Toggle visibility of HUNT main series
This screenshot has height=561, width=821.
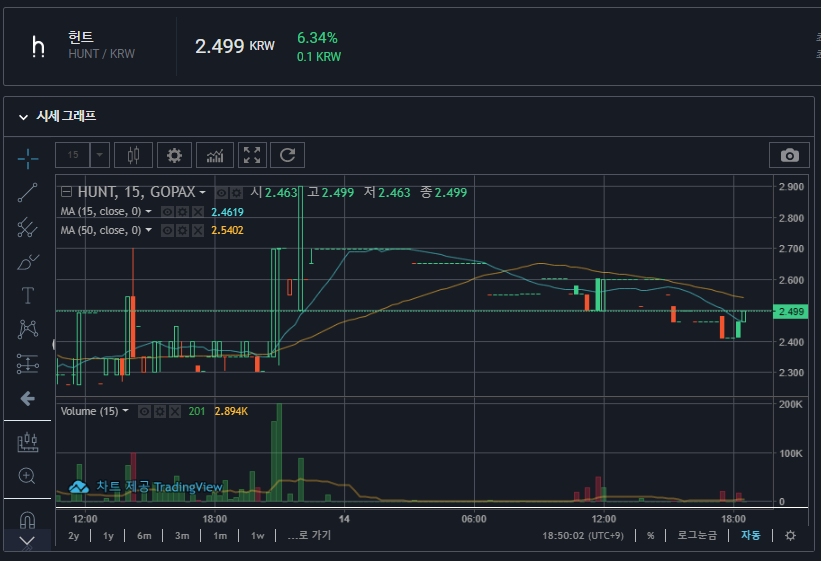click(x=222, y=193)
